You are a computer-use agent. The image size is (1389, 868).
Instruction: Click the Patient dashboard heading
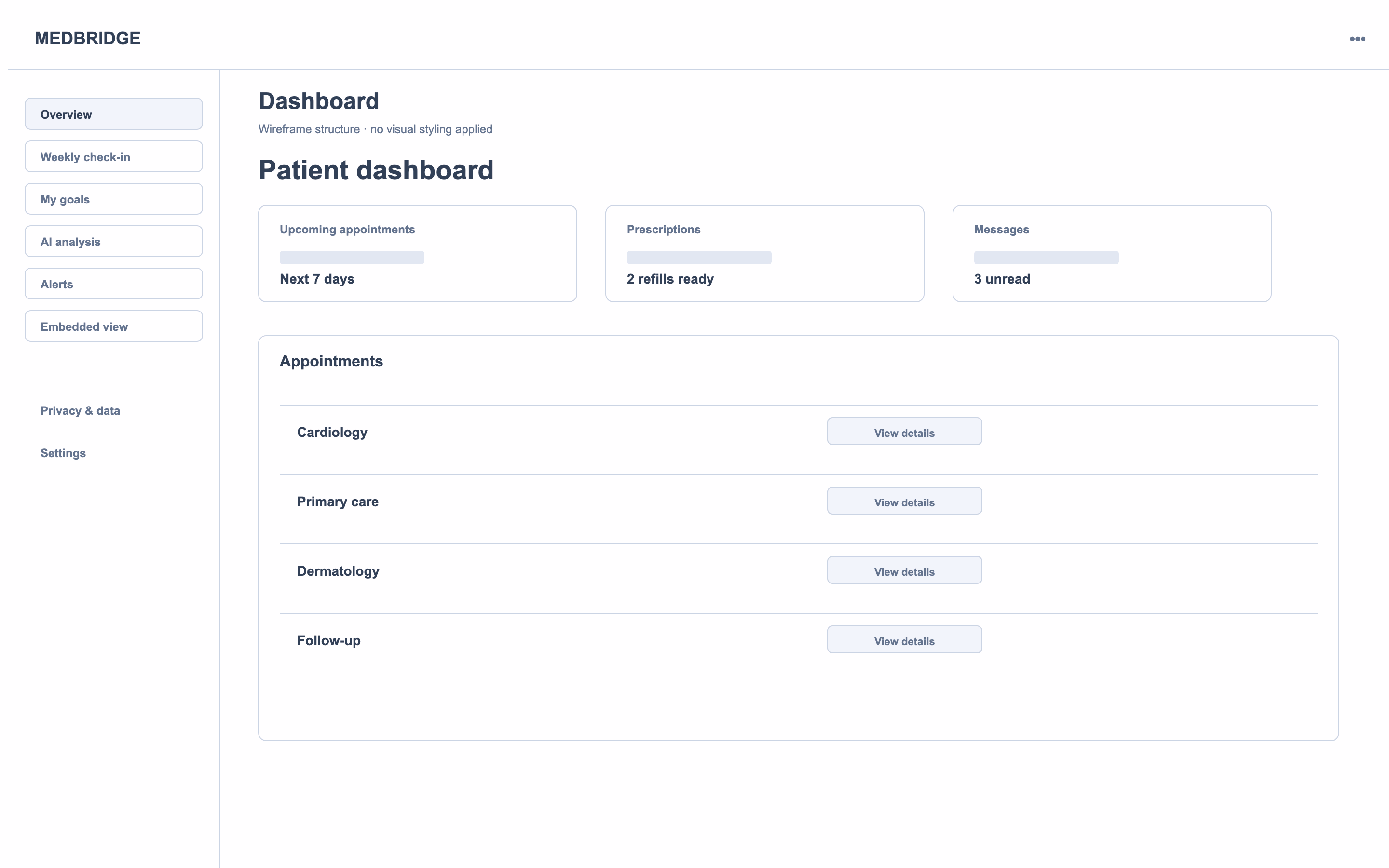point(376,170)
